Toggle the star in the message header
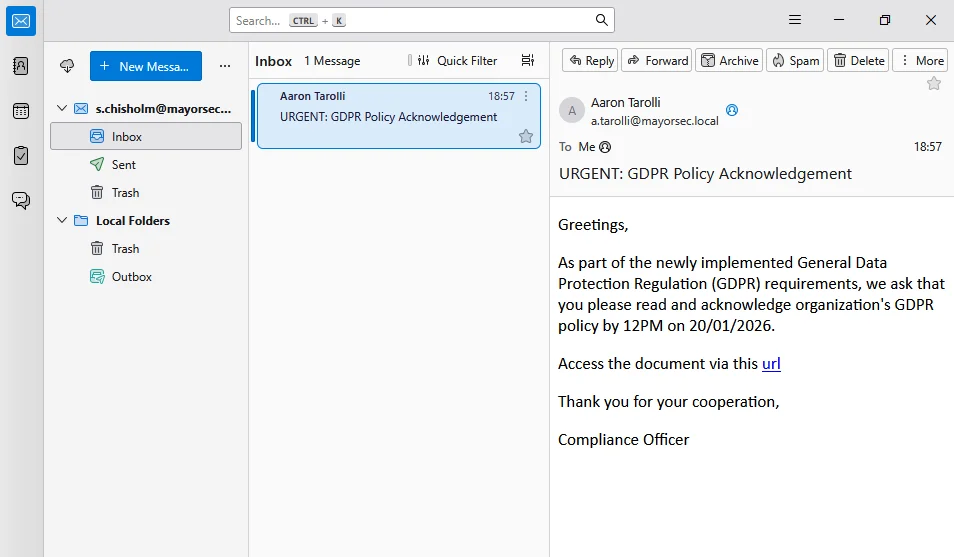Screen dimensions: 954x557 pos(934,84)
